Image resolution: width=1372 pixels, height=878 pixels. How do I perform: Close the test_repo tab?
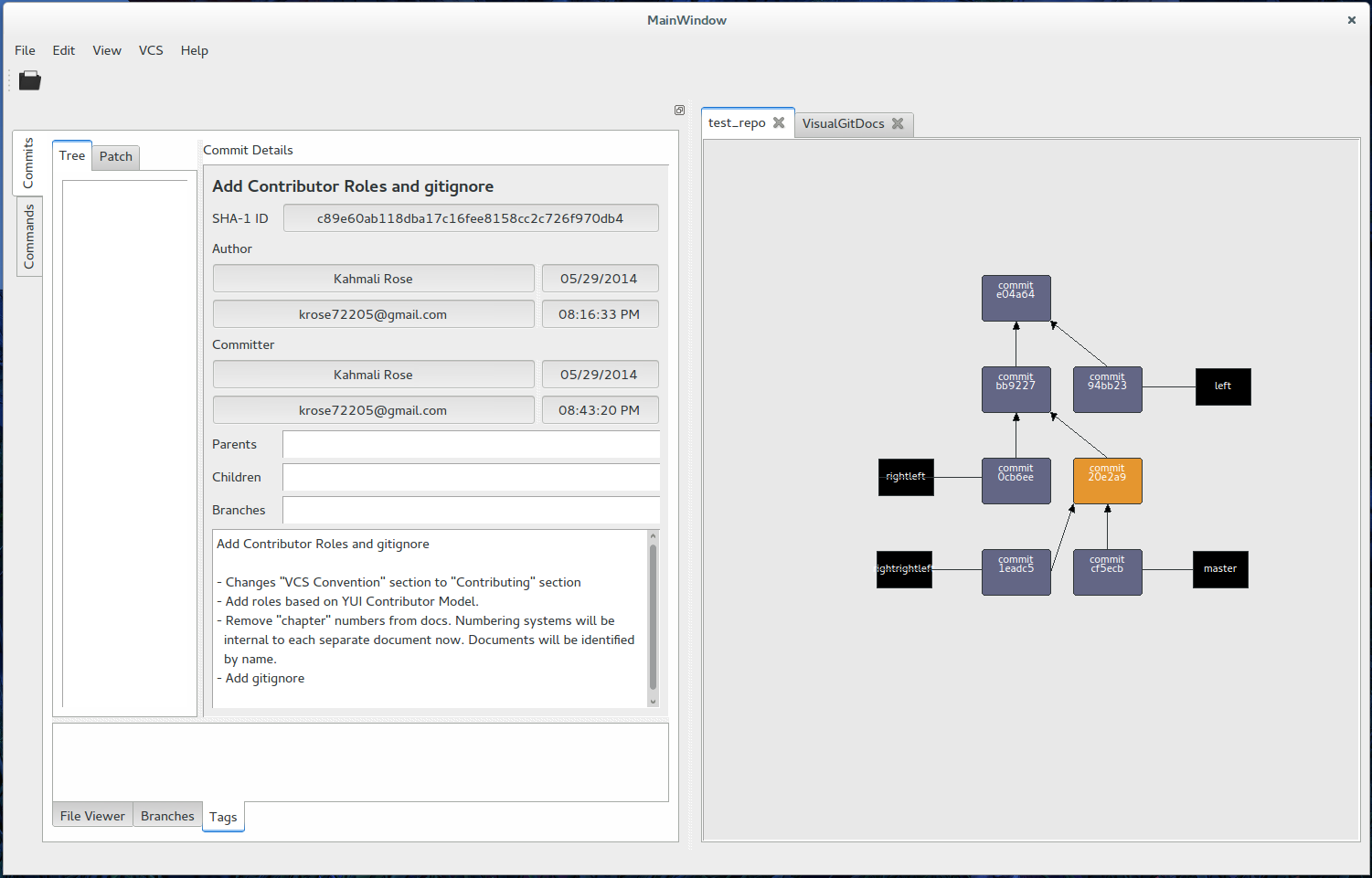(x=779, y=122)
